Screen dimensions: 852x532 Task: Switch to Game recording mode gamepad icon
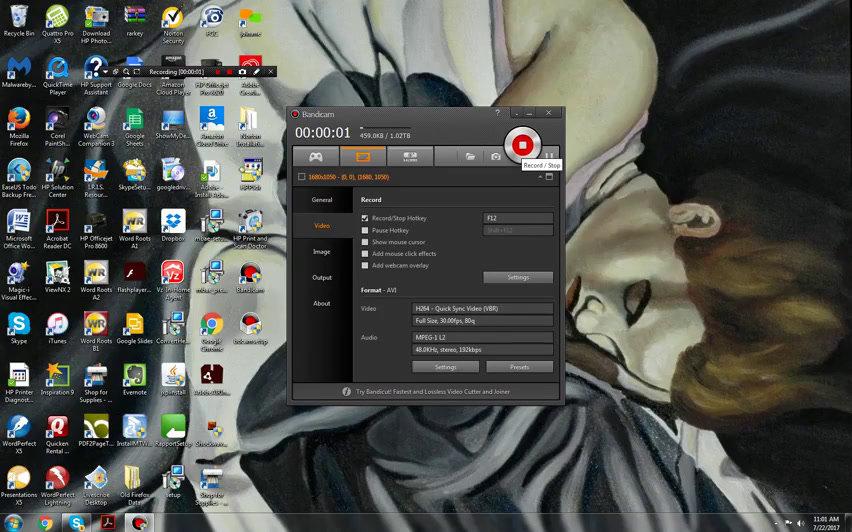(316, 157)
